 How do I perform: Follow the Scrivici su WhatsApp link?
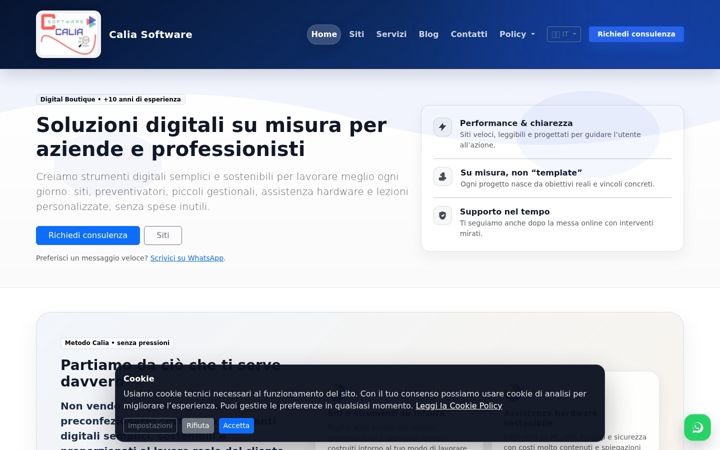pyautogui.click(x=187, y=258)
